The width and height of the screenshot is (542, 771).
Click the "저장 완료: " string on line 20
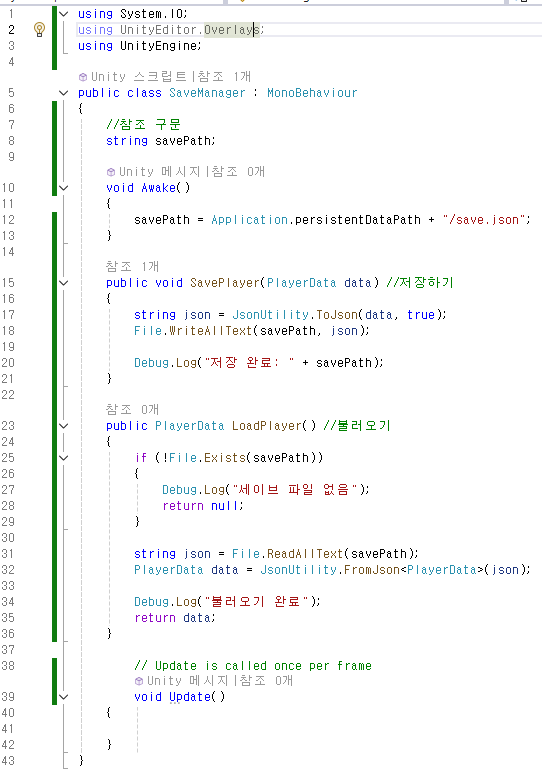(249, 362)
